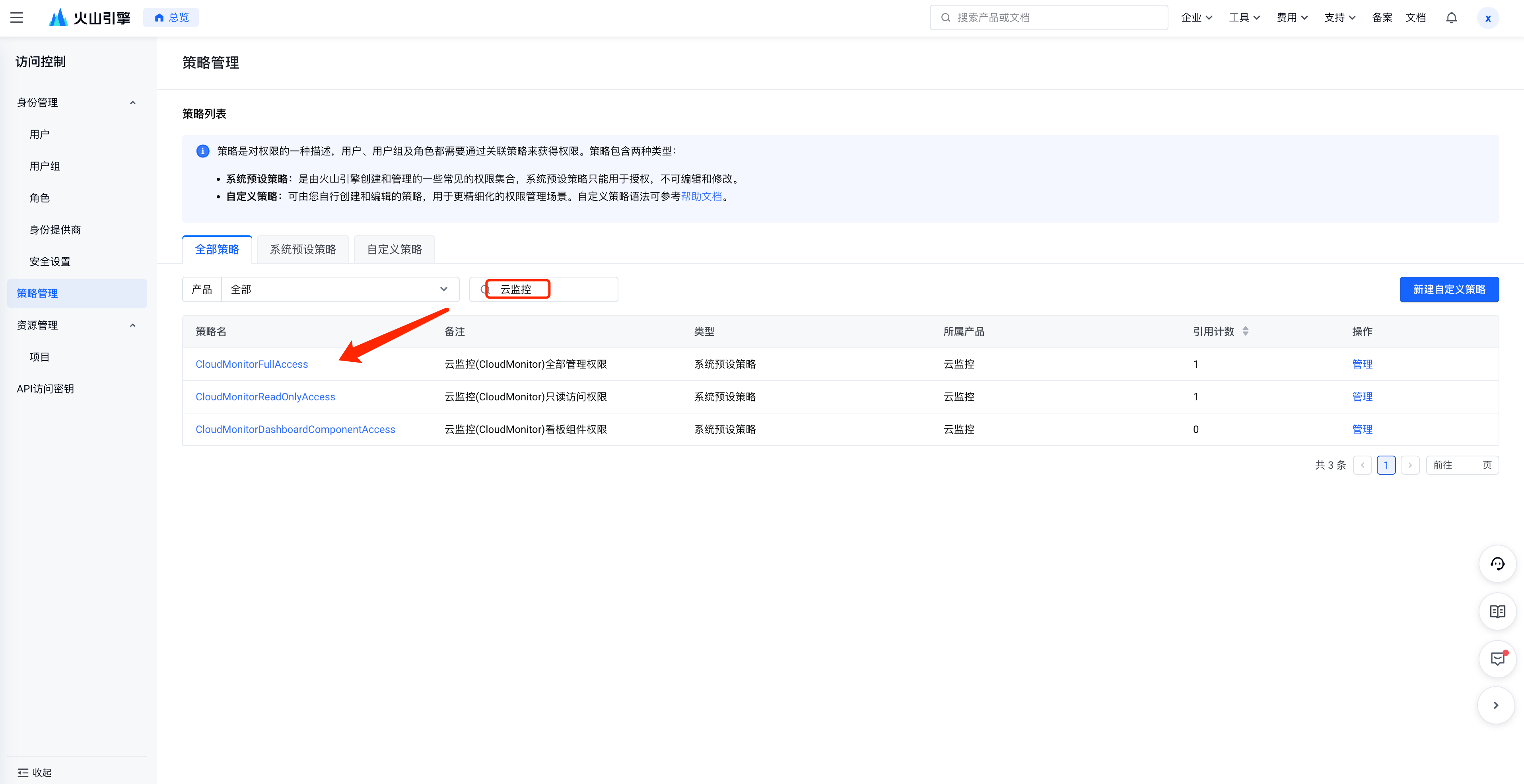Switch to the 系统预设策略 tab
This screenshot has height=784, width=1524.
pos(303,250)
